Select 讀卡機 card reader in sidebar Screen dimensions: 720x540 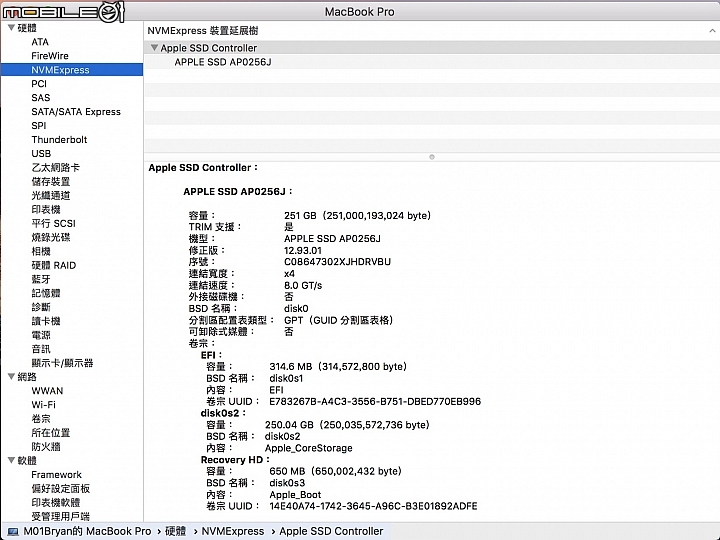46,321
